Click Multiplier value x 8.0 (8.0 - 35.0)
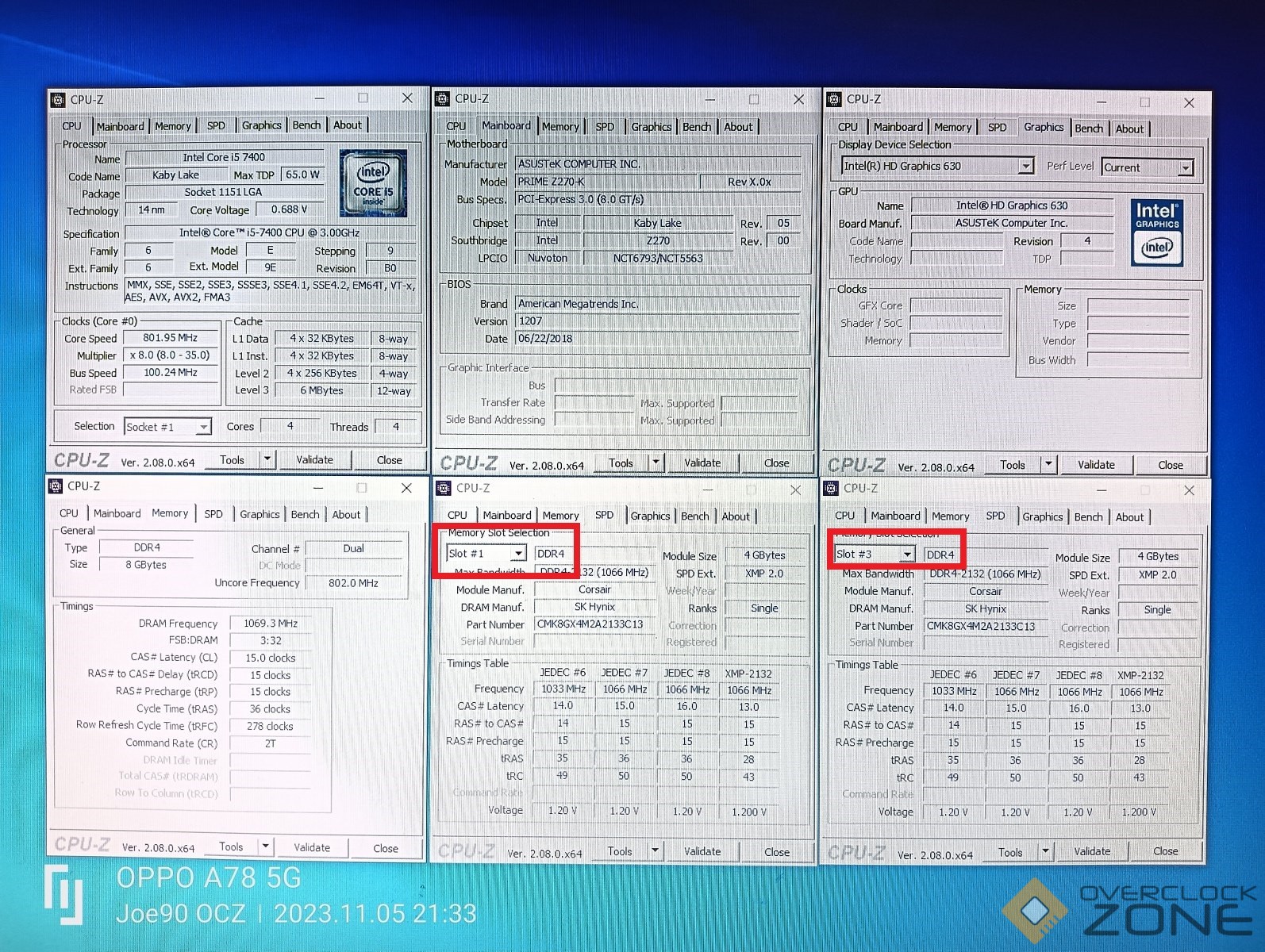1265x952 pixels. (171, 355)
